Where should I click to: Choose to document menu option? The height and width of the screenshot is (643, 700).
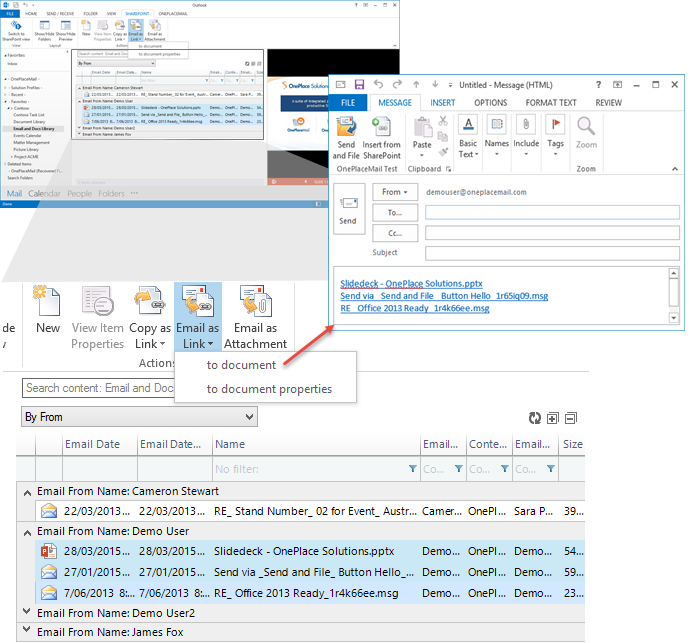[241, 365]
